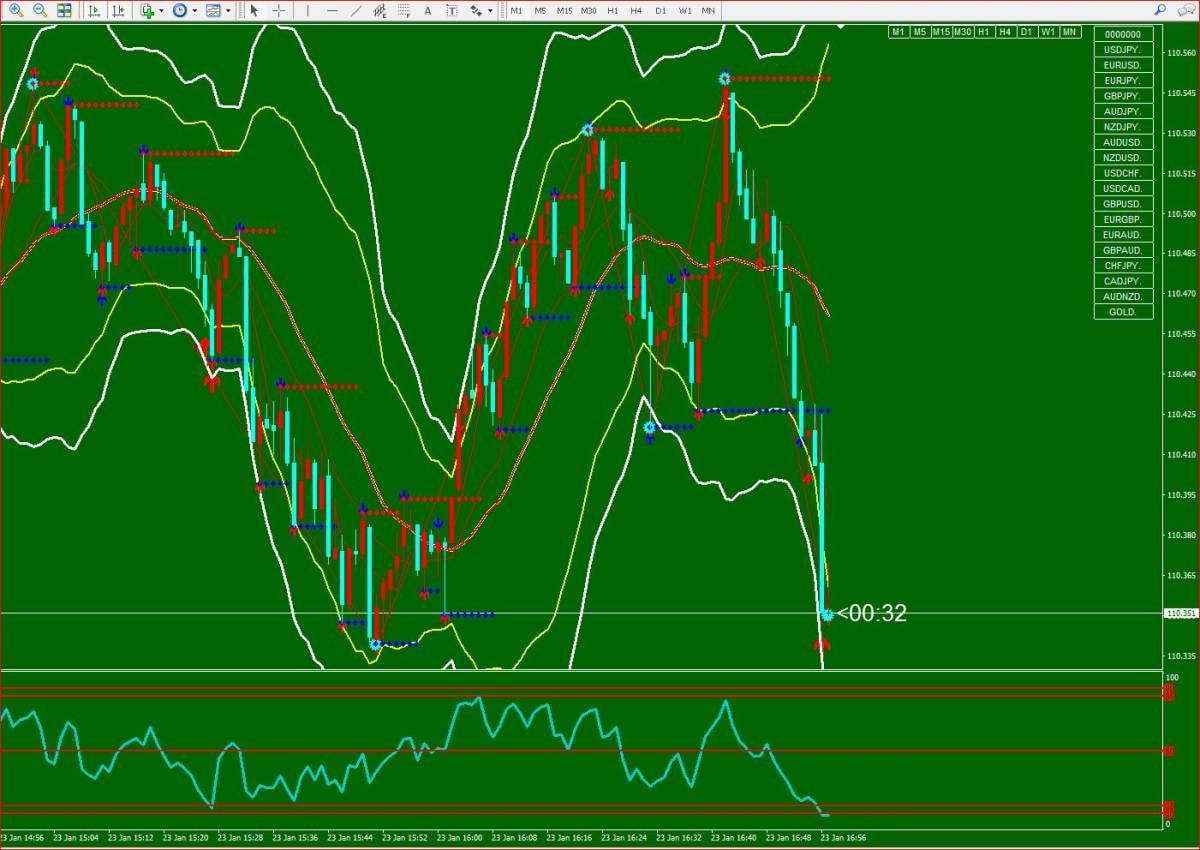
Task: Draw an equidistant channel
Action: (380, 10)
